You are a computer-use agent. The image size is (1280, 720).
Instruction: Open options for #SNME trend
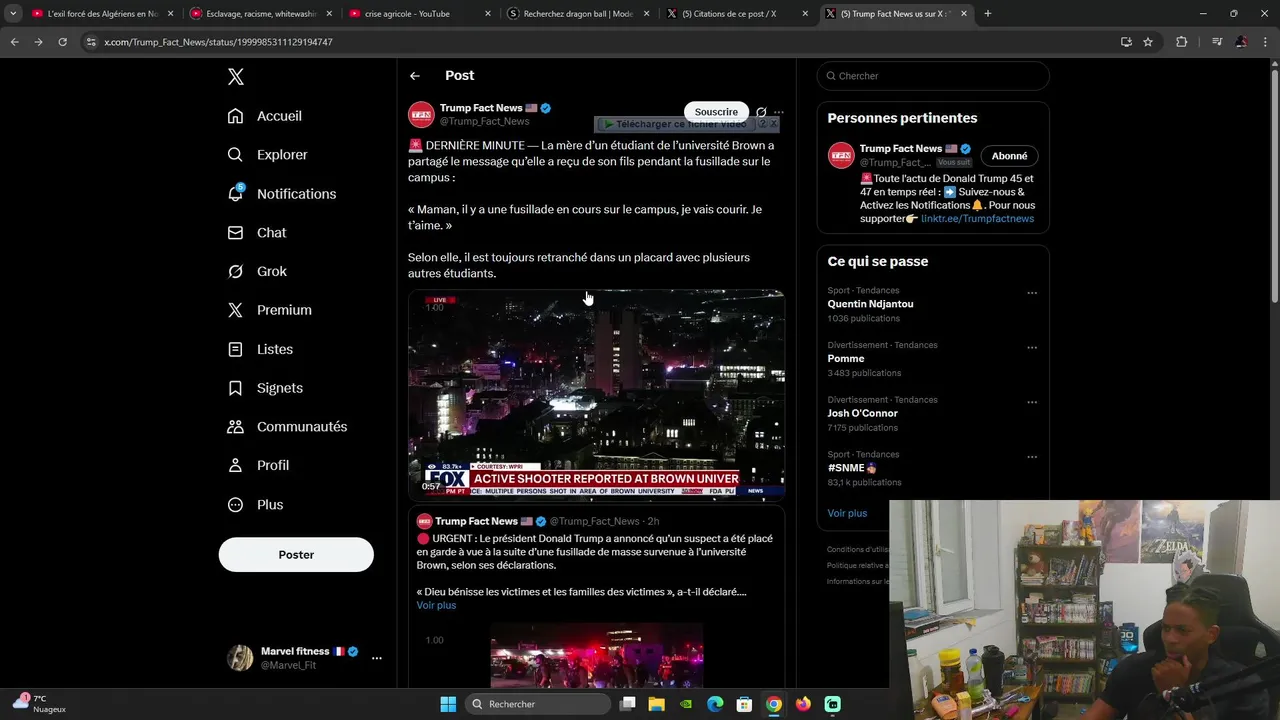(x=1032, y=457)
